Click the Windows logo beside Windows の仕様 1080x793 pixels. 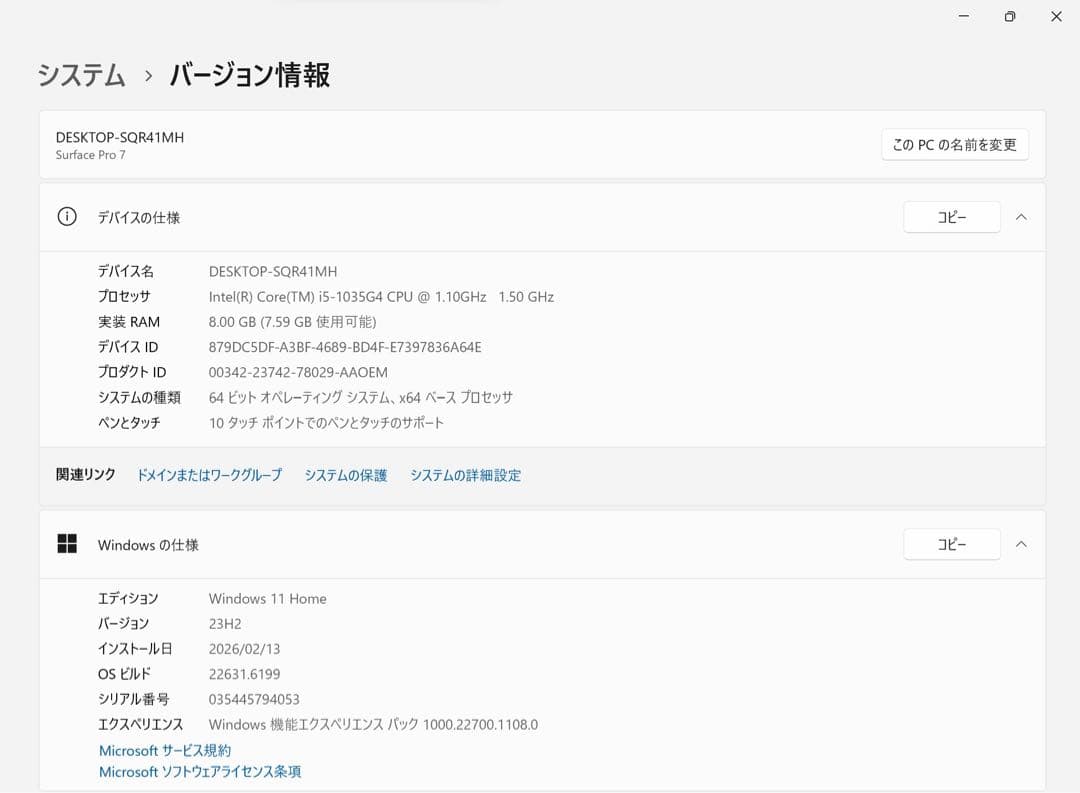coord(67,544)
